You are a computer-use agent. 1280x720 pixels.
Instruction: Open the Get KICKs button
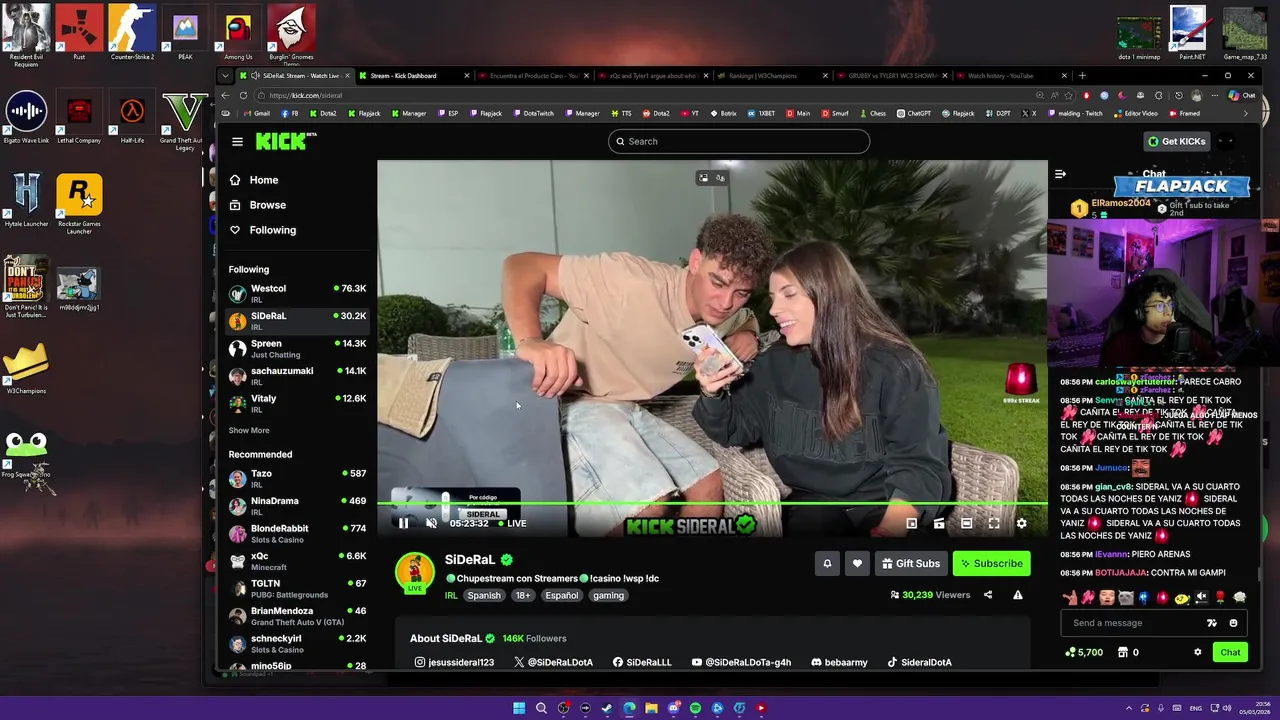tap(1177, 141)
